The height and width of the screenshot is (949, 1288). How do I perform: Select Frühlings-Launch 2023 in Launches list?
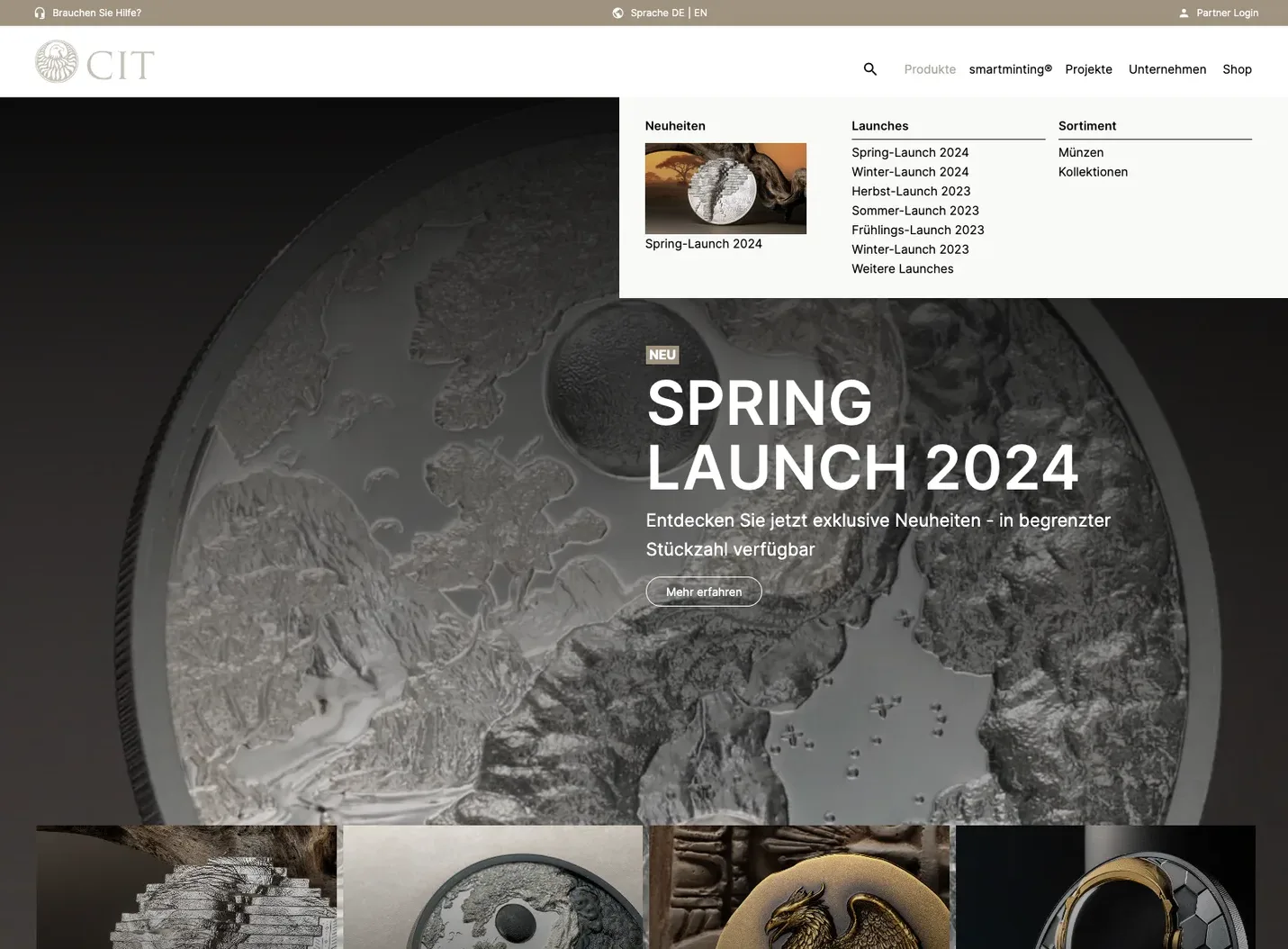[x=918, y=230]
